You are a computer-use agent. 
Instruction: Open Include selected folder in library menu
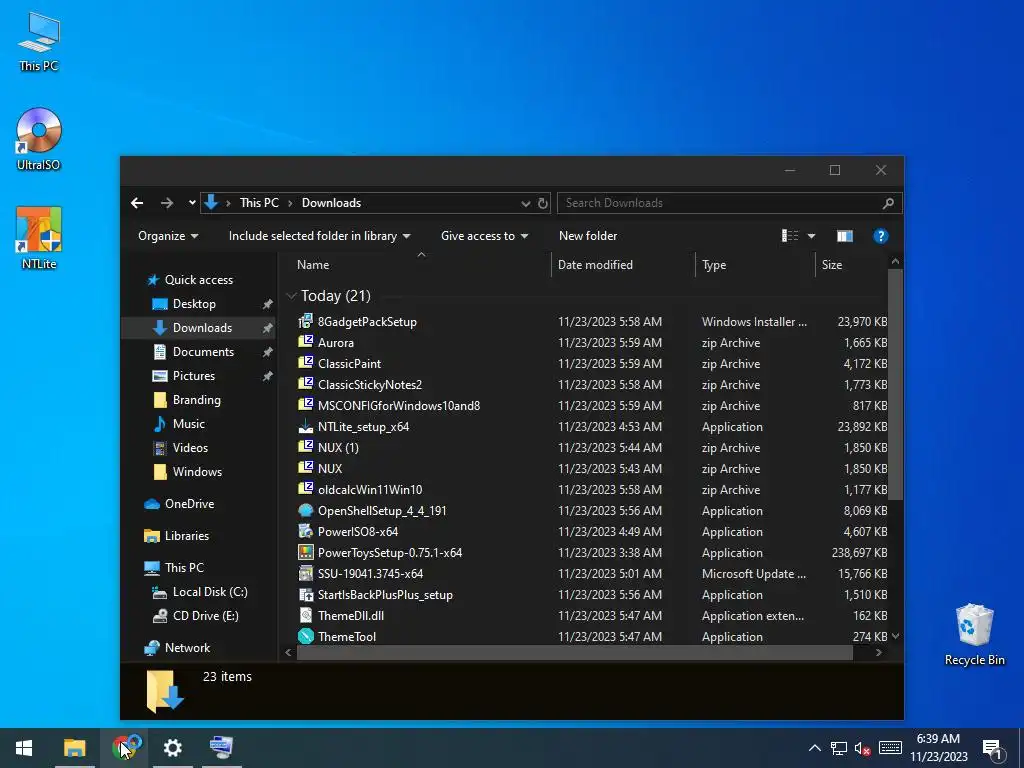click(x=319, y=236)
